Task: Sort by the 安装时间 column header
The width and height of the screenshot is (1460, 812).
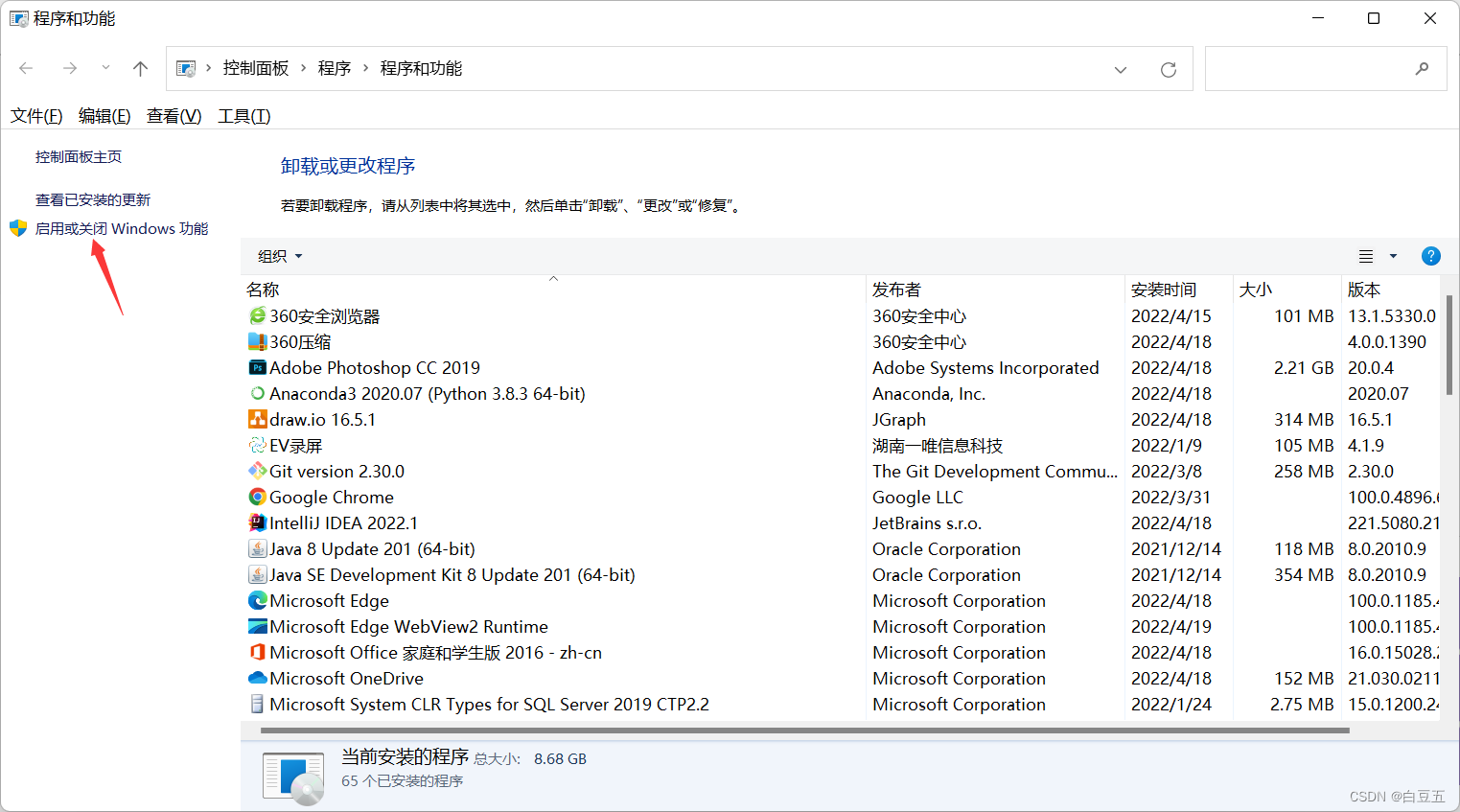Action: click(x=1179, y=289)
